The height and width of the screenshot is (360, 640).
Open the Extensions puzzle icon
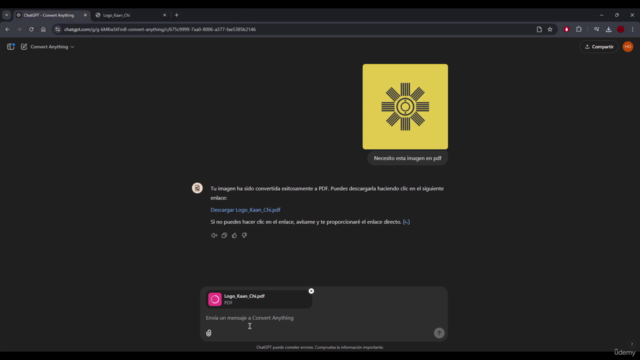click(x=579, y=29)
